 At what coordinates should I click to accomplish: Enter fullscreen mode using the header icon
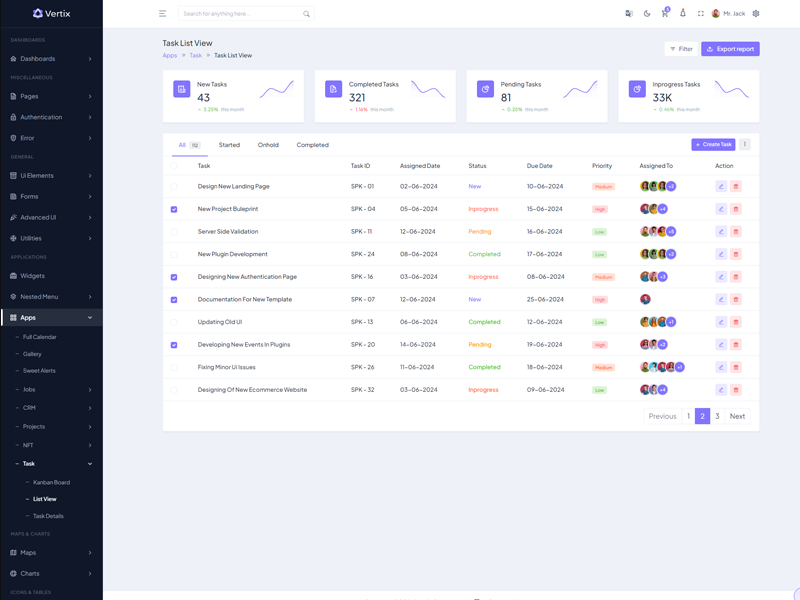click(701, 14)
